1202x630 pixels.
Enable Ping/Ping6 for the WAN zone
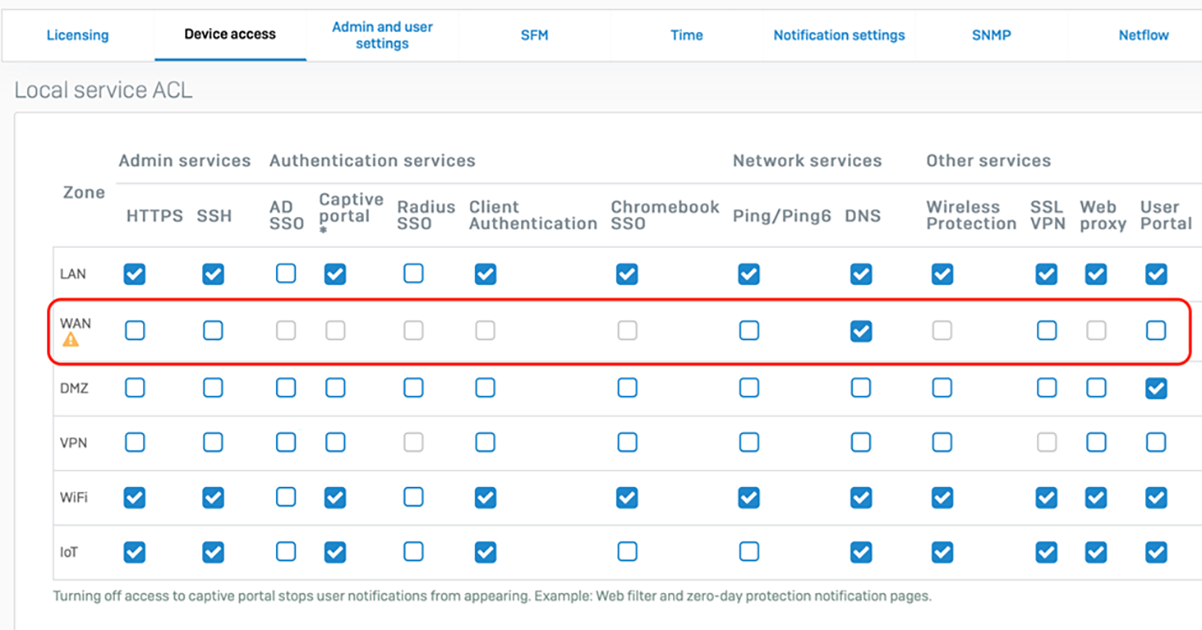tap(748, 331)
